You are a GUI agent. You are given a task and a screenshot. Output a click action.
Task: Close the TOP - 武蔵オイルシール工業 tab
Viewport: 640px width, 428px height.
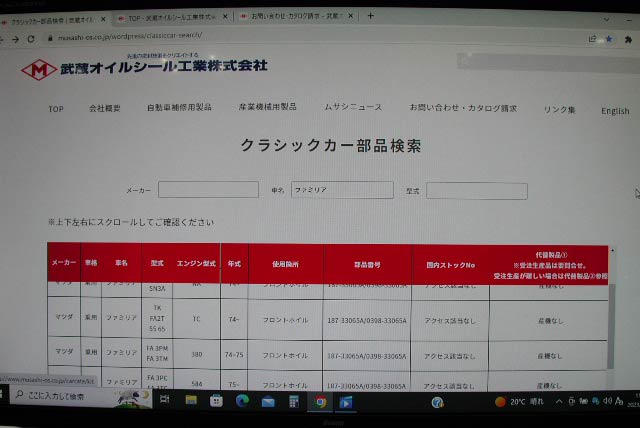[225, 17]
